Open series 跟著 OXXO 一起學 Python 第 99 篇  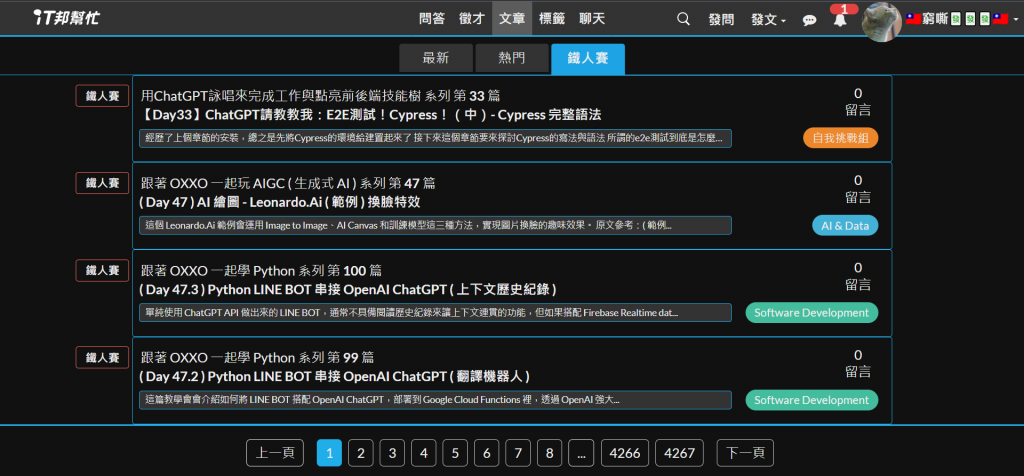(257, 358)
